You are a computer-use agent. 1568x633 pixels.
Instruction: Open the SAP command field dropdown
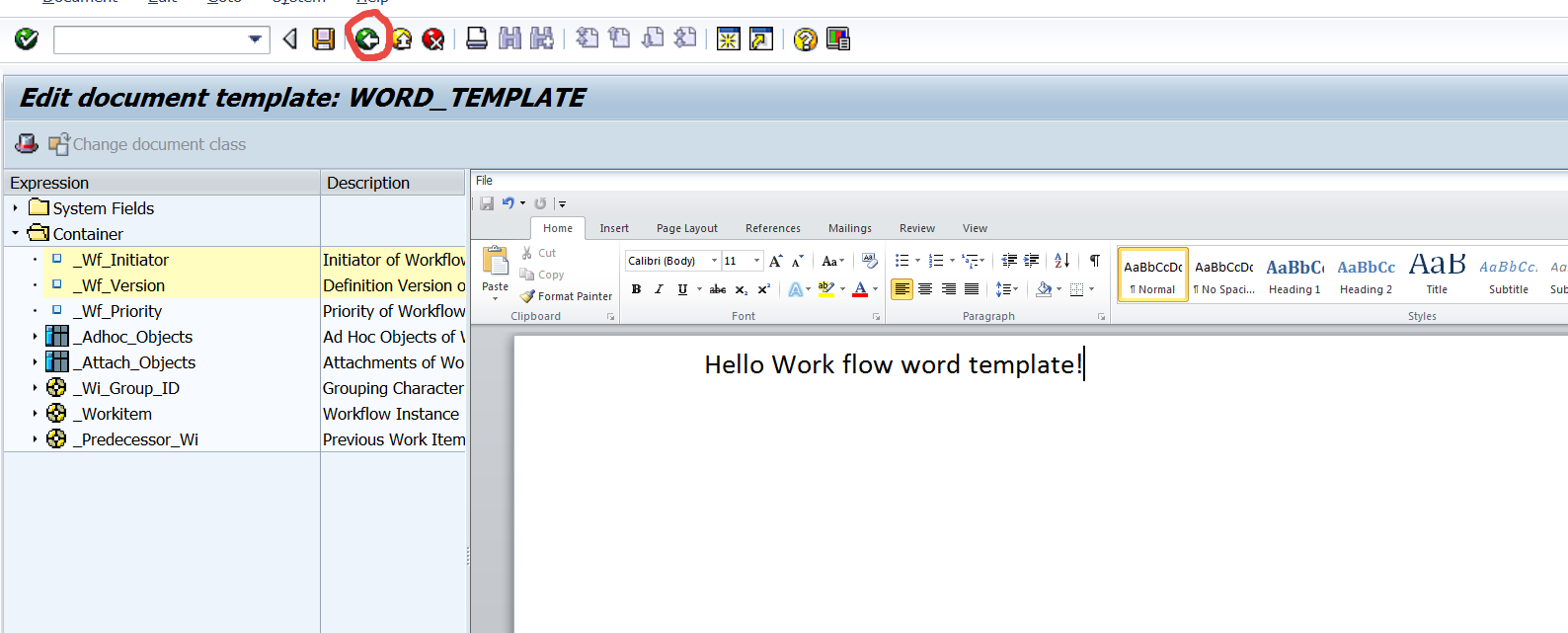(x=255, y=40)
